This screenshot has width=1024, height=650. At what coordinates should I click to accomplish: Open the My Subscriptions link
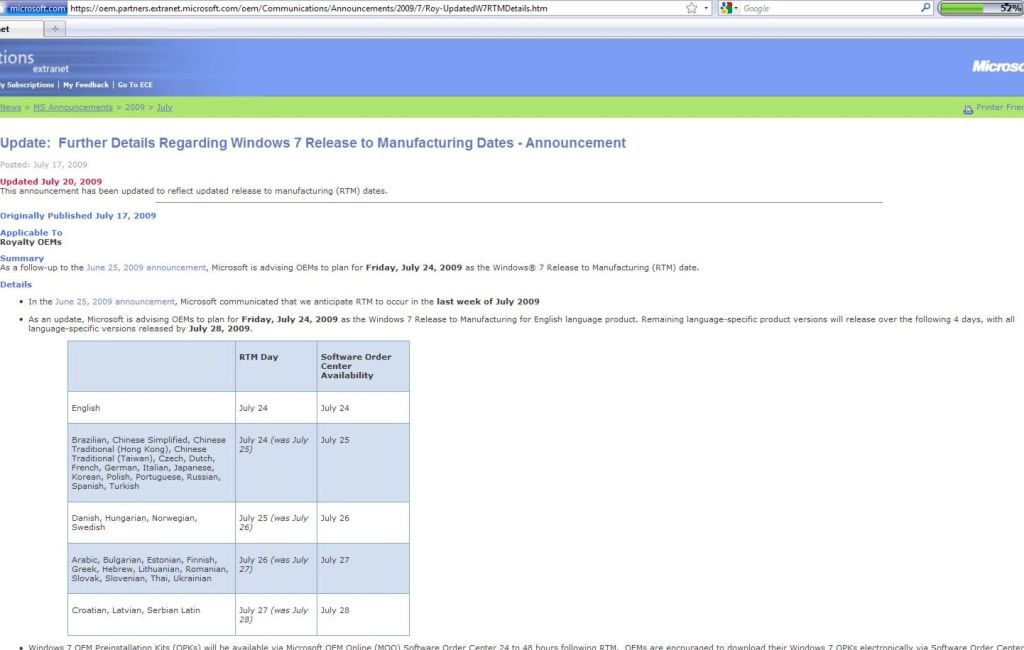pyautogui.click(x=27, y=85)
